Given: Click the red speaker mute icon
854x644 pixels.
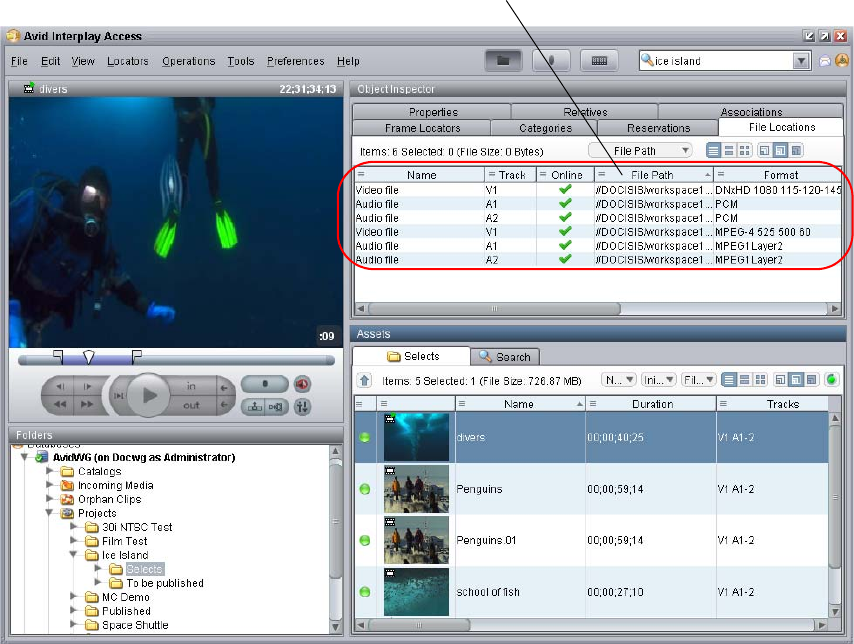Looking at the screenshot, I should coord(302,384).
